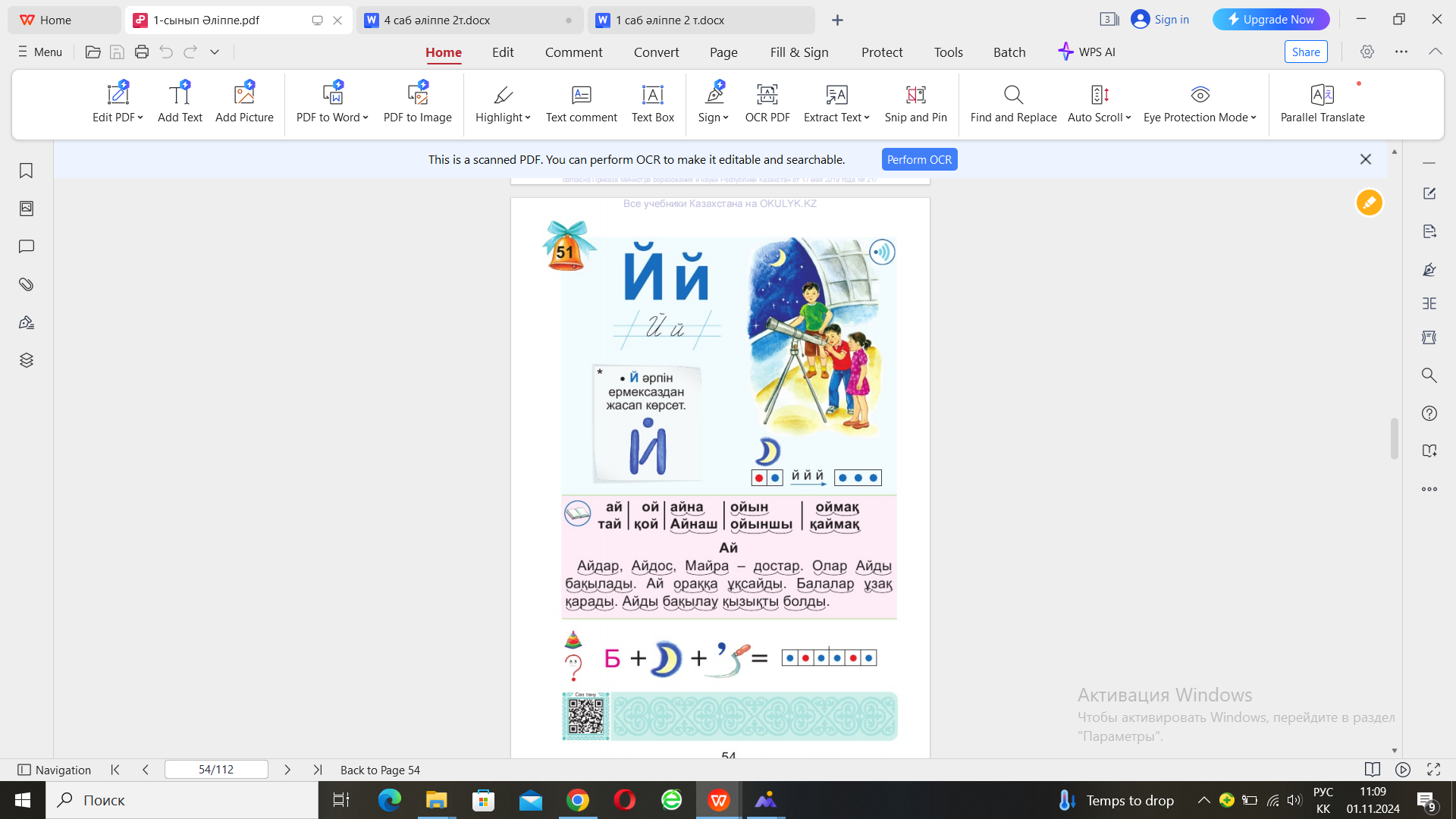Open attachments panel with paperclip icon

click(x=27, y=284)
